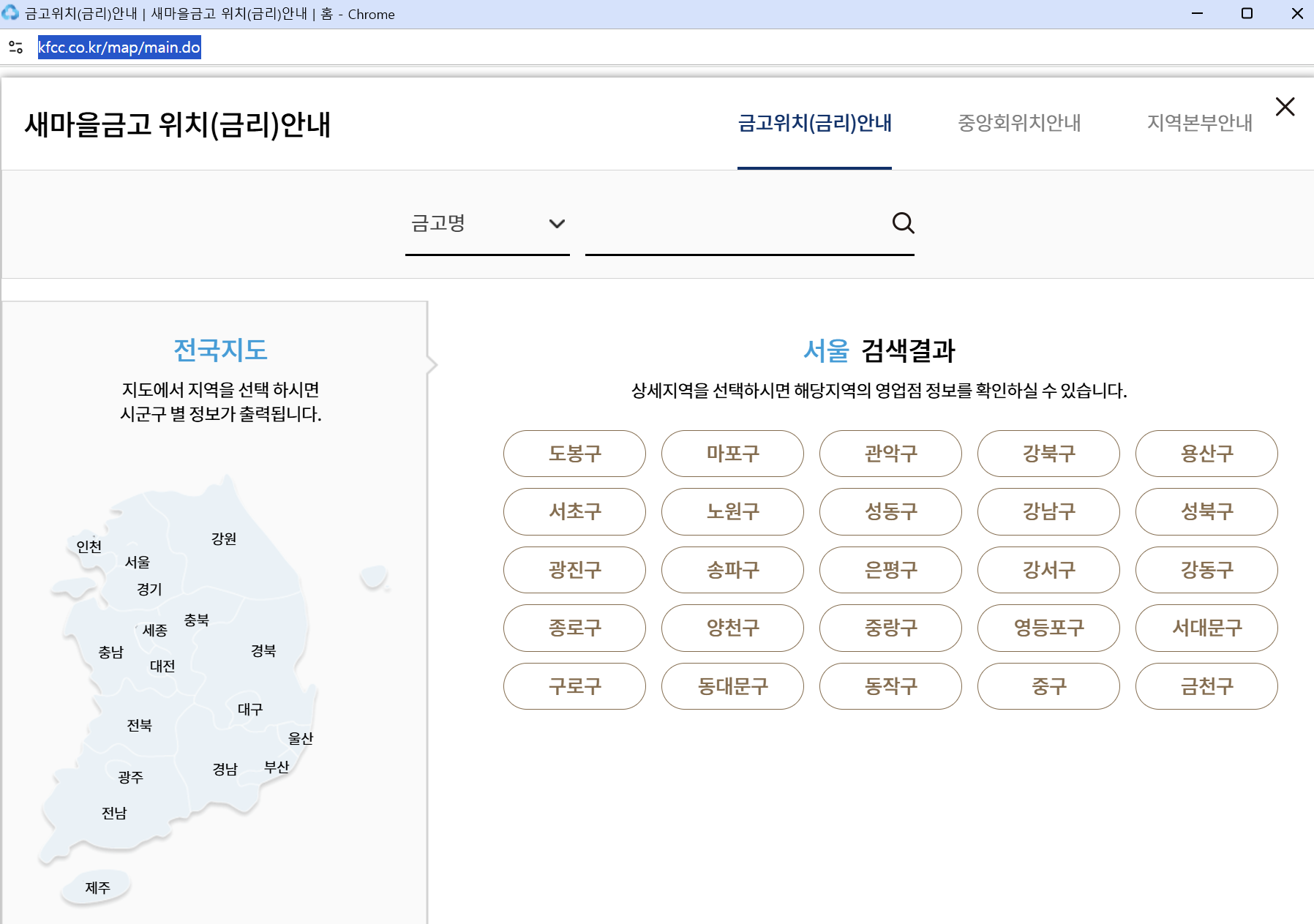This screenshot has width=1314, height=924.
Task: Pick 은평구 district
Action: (890, 570)
